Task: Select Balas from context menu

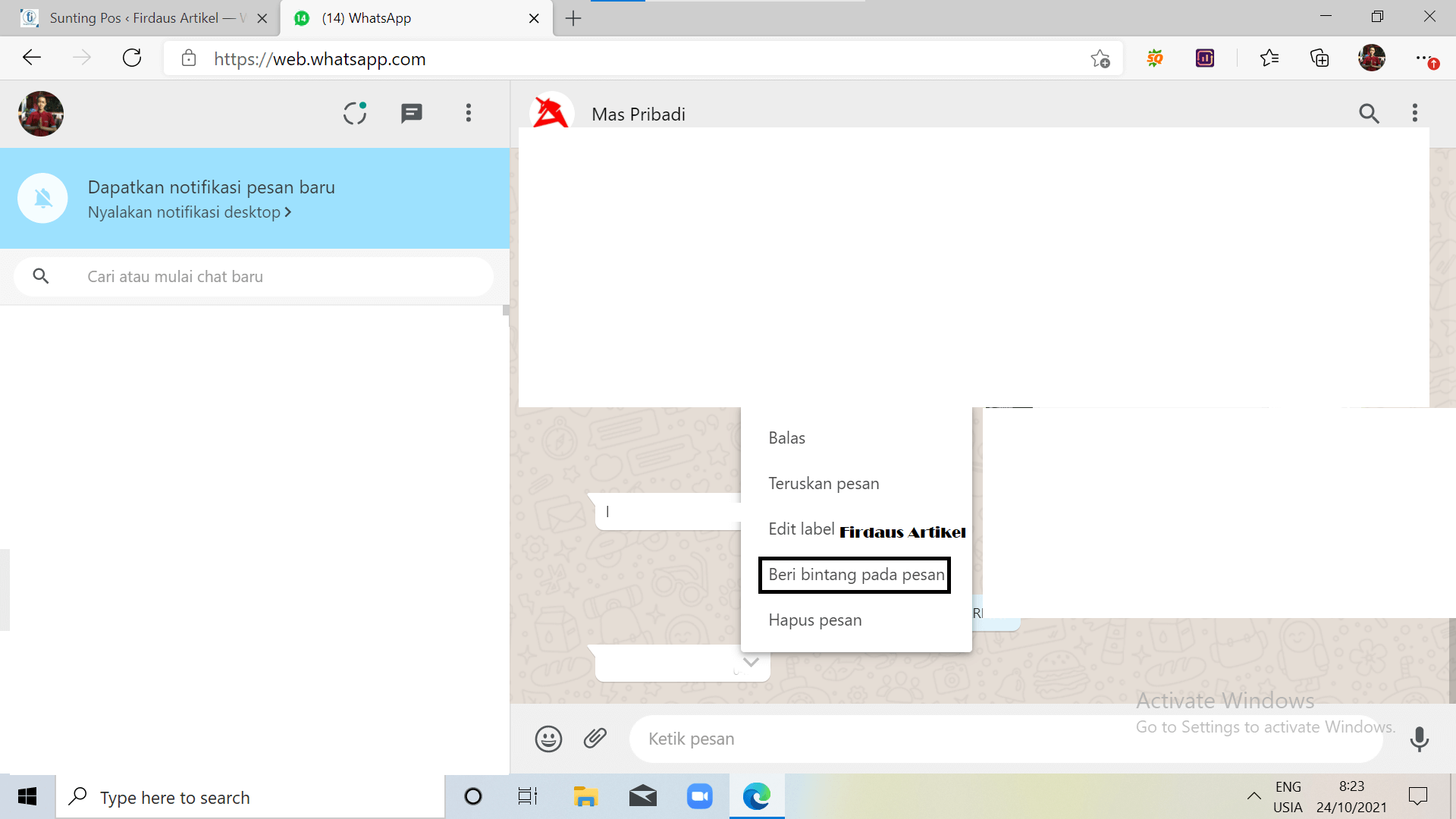Action: click(786, 438)
